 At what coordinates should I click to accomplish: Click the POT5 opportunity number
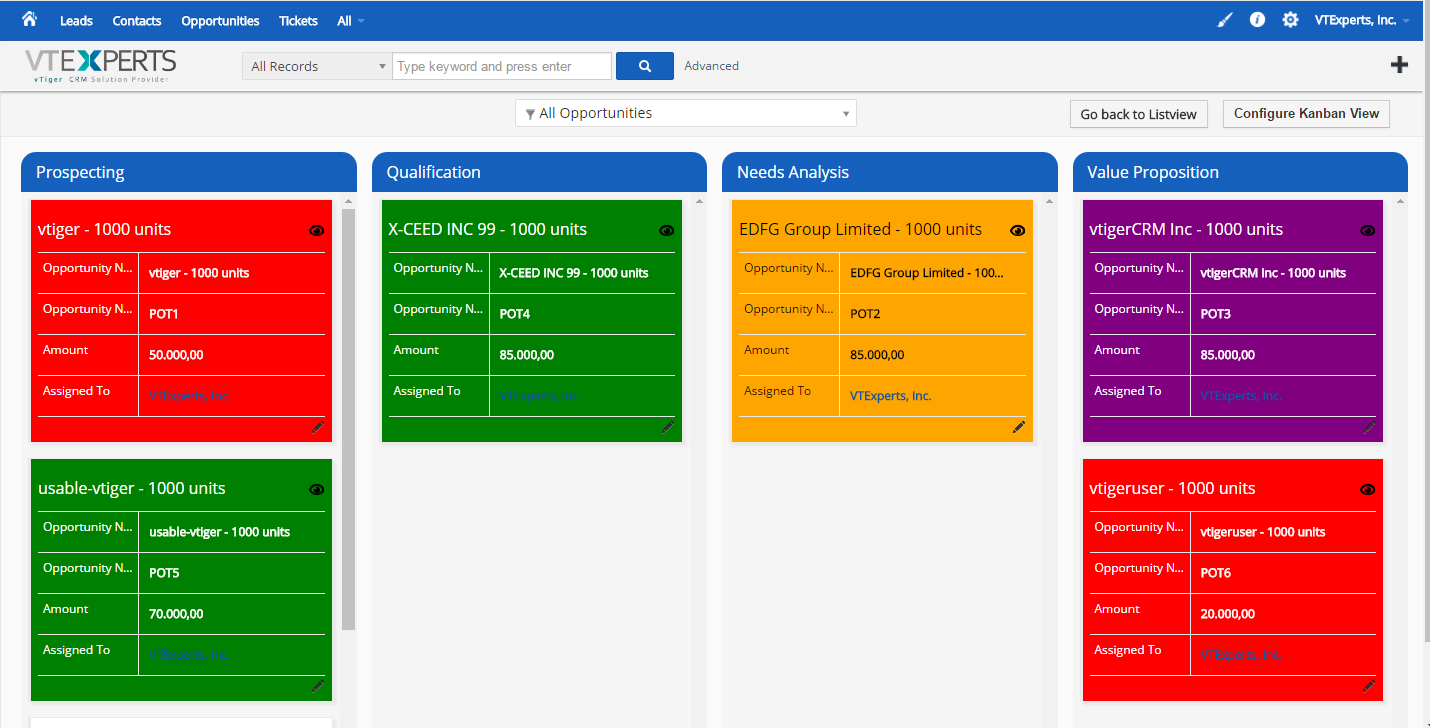[x=164, y=573]
